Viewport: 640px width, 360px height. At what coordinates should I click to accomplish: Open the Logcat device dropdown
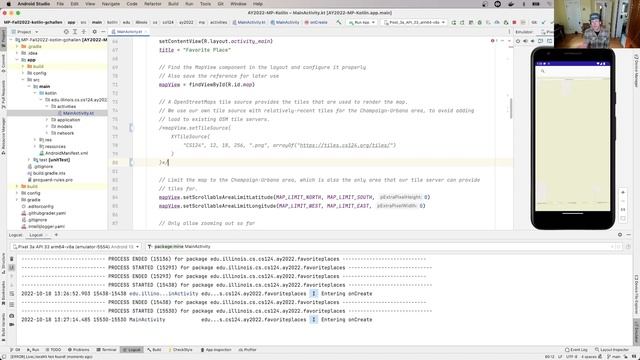[x=76, y=247]
